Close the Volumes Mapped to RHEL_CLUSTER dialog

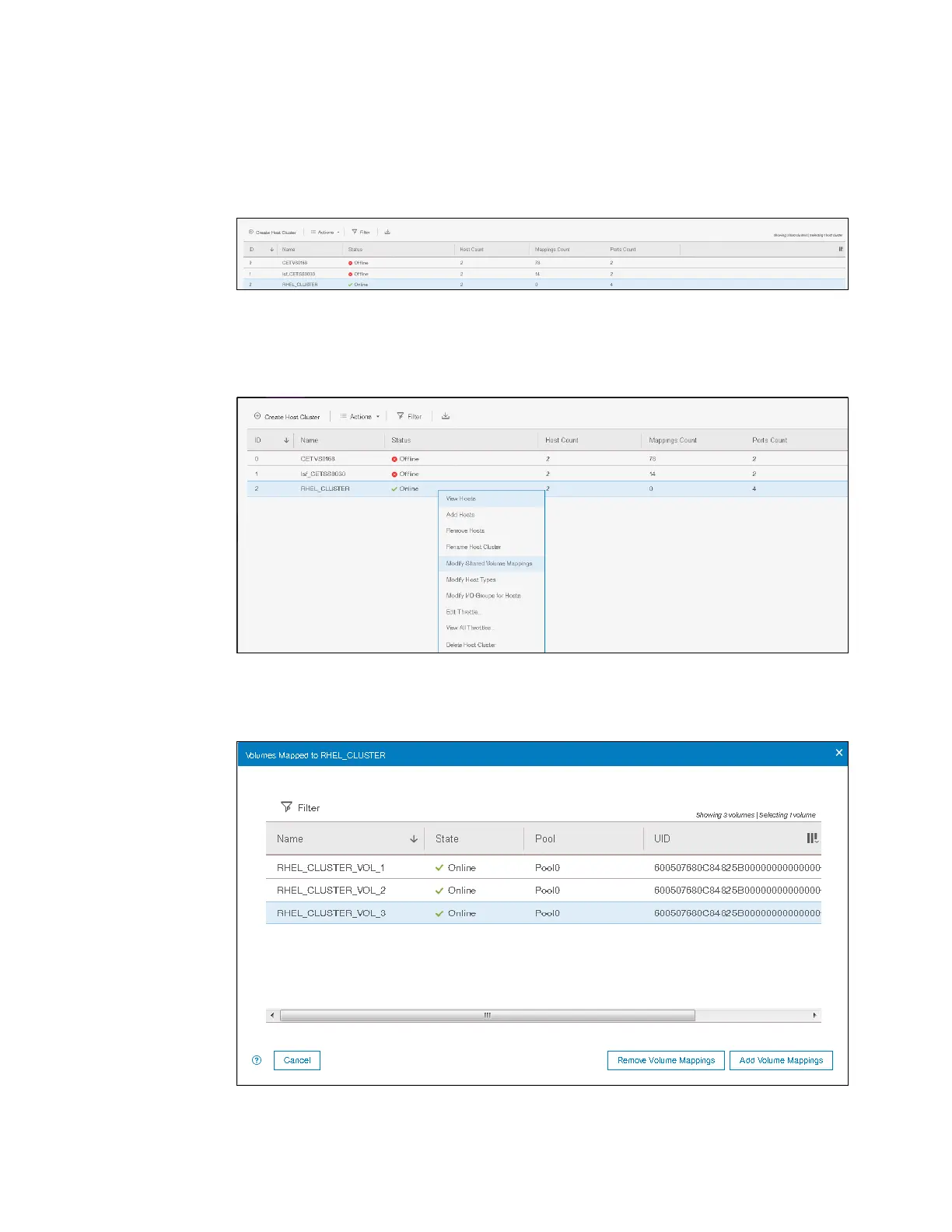point(839,753)
